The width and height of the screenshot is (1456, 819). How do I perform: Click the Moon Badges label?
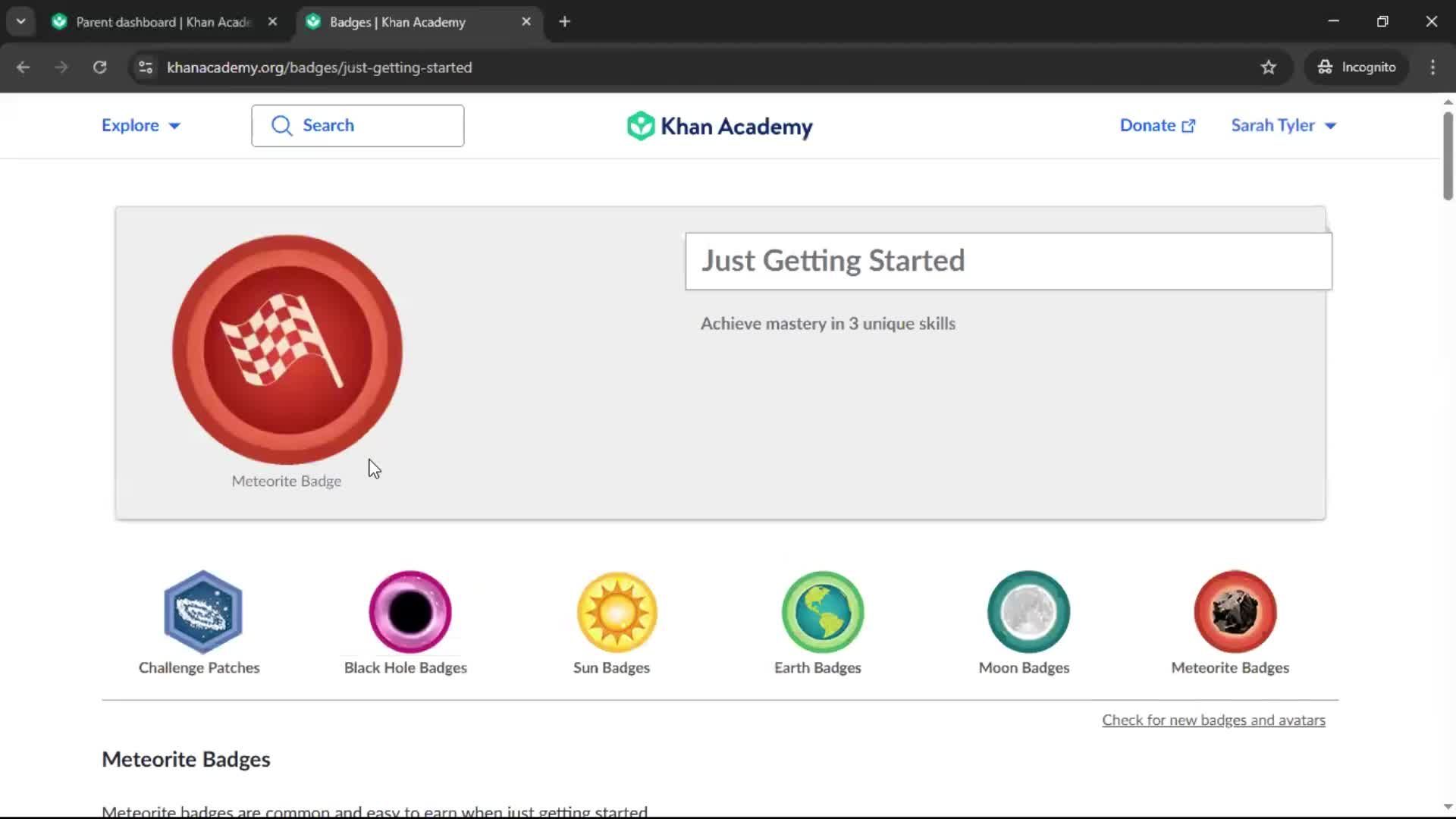click(1024, 668)
